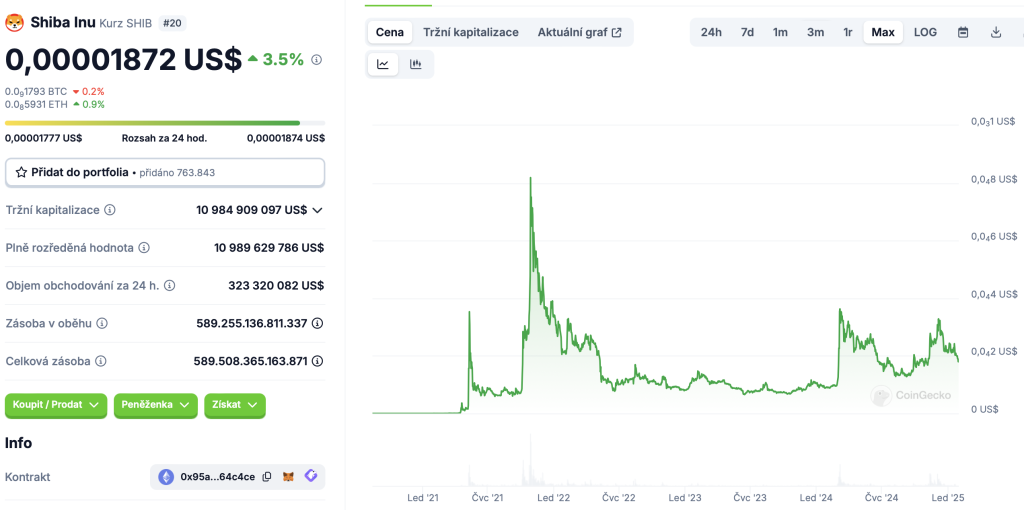Select the Tržní kapitalizace chart tab
This screenshot has width=1024, height=510.
pos(471,32)
